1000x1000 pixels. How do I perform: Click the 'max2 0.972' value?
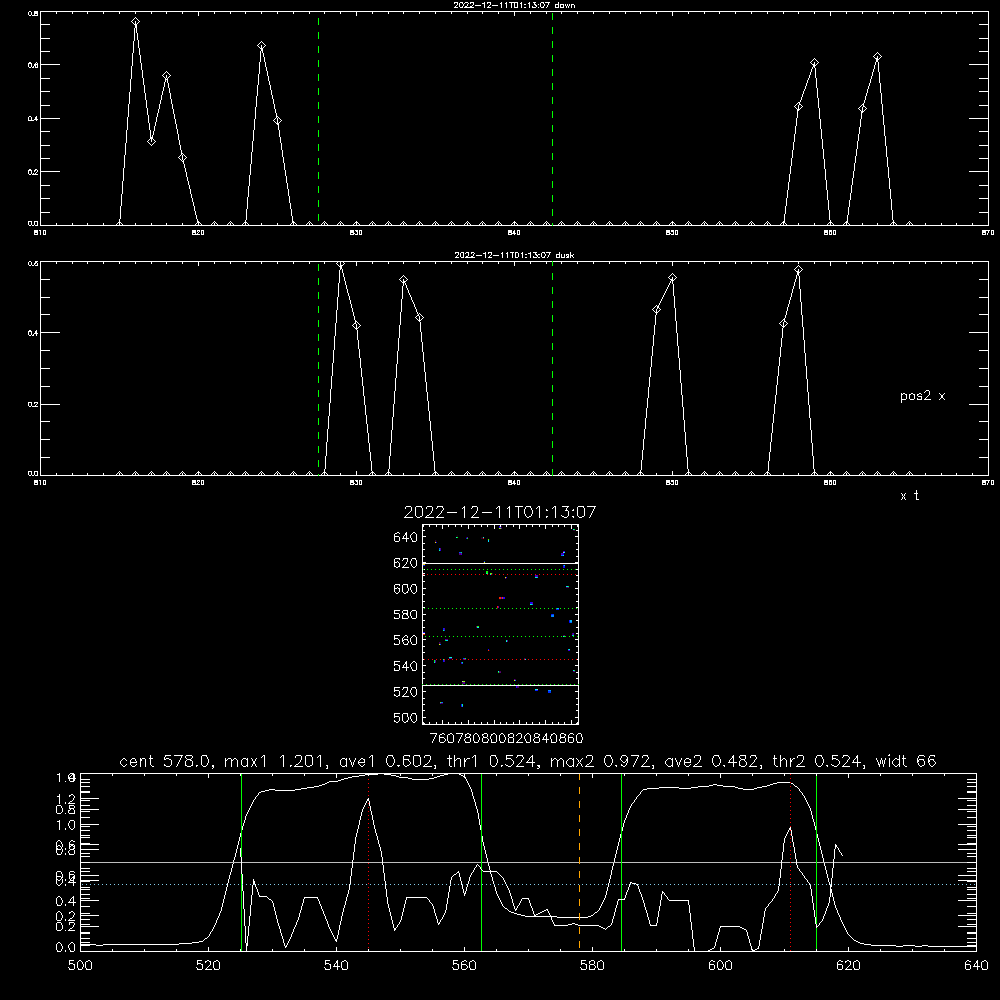click(x=601, y=761)
